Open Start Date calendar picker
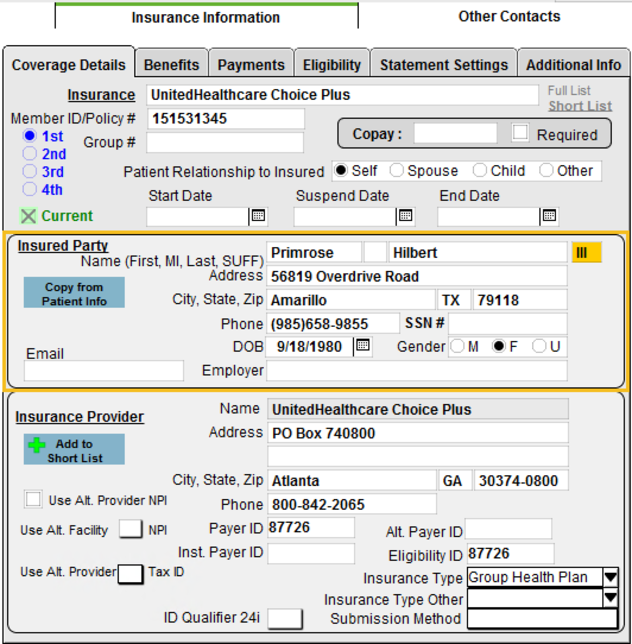Screen dimensions: 632x644 click(x=258, y=216)
